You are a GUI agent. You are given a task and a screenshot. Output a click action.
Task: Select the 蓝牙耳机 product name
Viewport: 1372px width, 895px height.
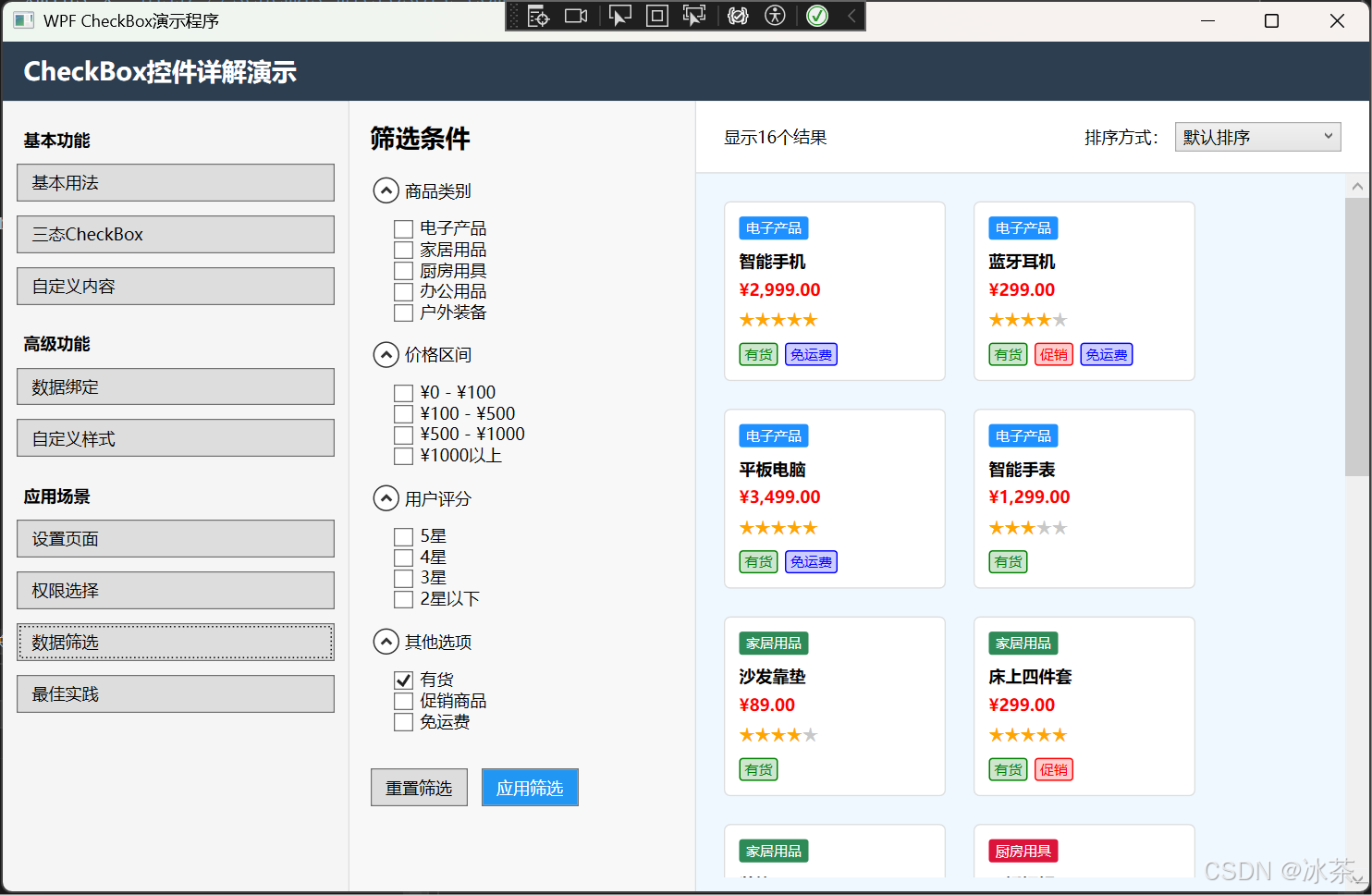coord(1022,262)
